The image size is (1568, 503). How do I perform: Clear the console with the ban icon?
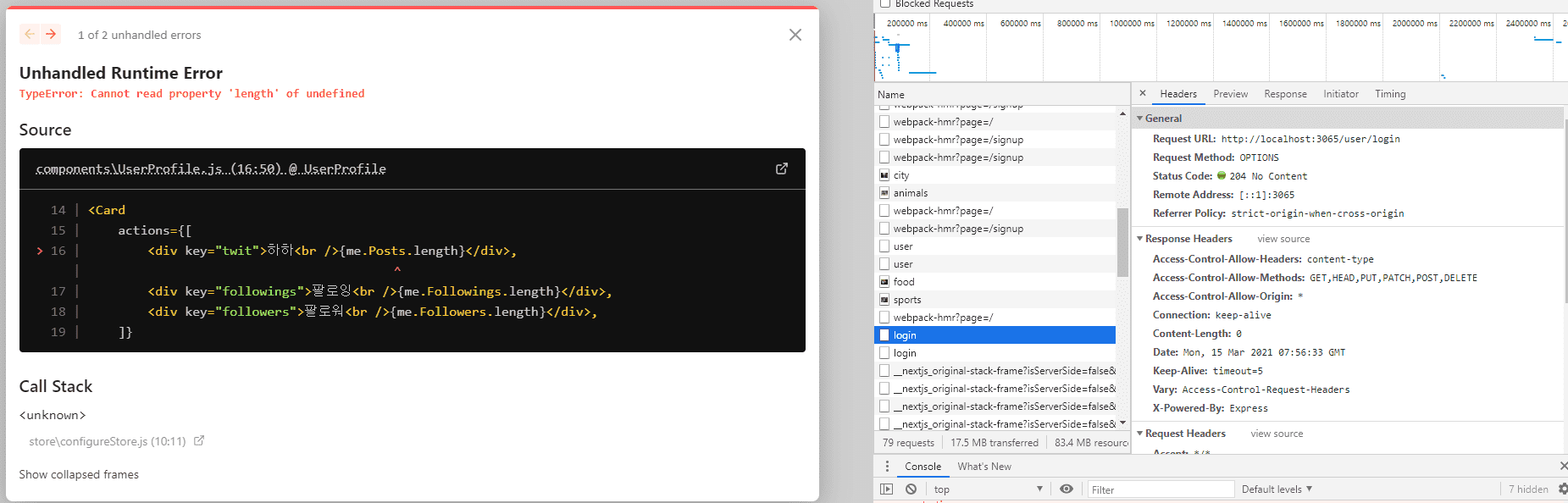[x=911, y=489]
